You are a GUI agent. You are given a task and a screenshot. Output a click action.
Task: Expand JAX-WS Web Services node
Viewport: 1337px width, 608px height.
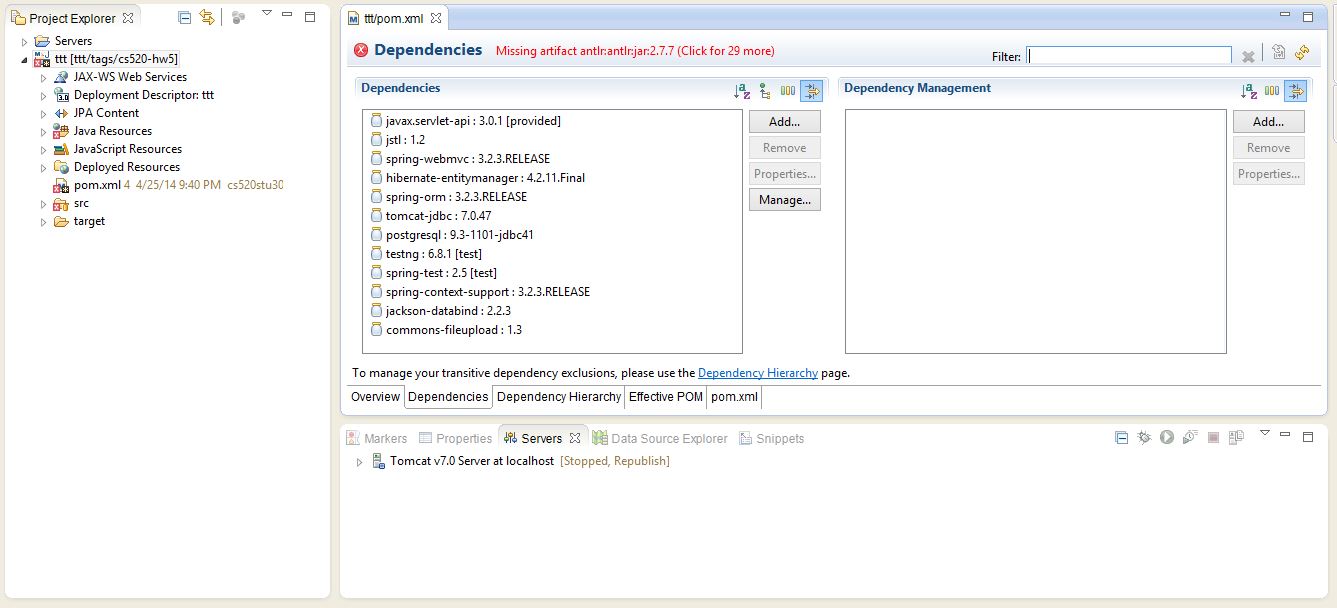[x=44, y=78]
